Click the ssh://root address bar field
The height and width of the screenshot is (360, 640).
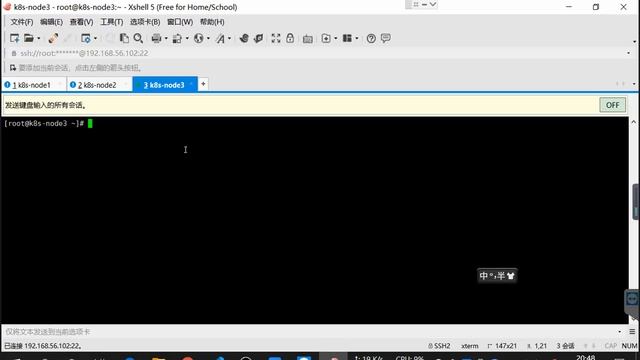tap(318, 53)
